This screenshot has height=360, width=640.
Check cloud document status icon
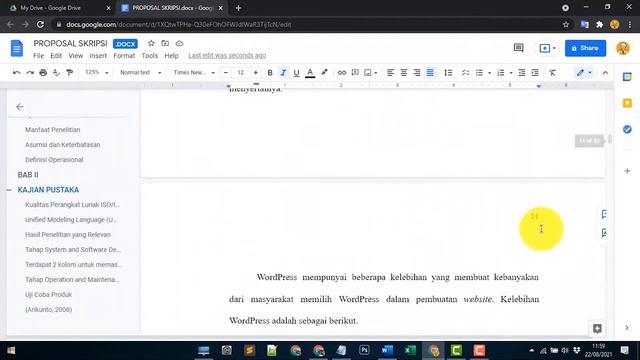click(x=179, y=43)
